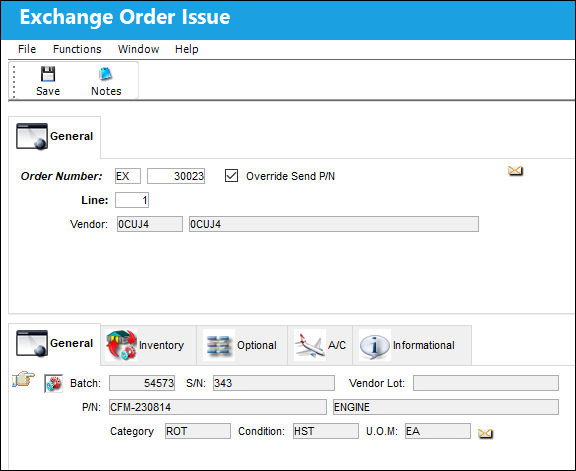
Task: Open the Help menu
Action: pos(187,49)
